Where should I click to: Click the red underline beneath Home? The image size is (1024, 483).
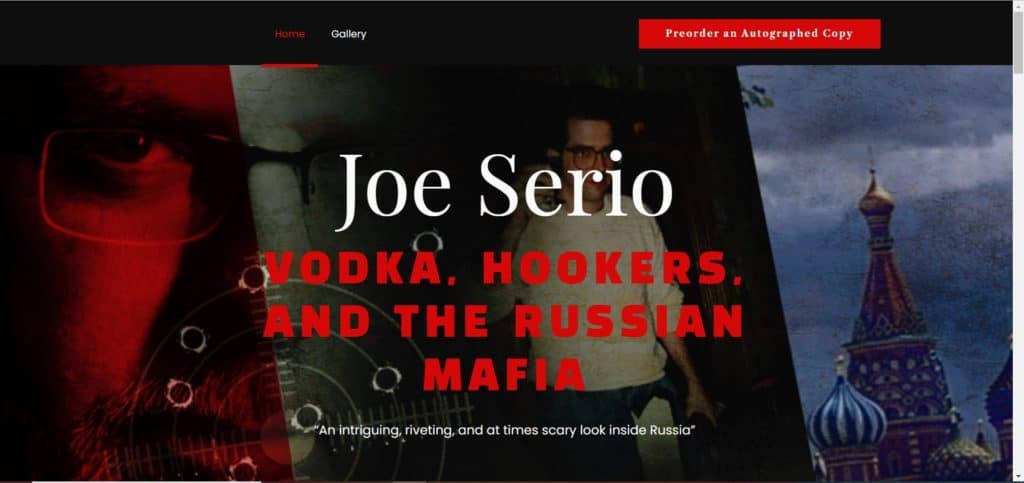(x=289, y=65)
